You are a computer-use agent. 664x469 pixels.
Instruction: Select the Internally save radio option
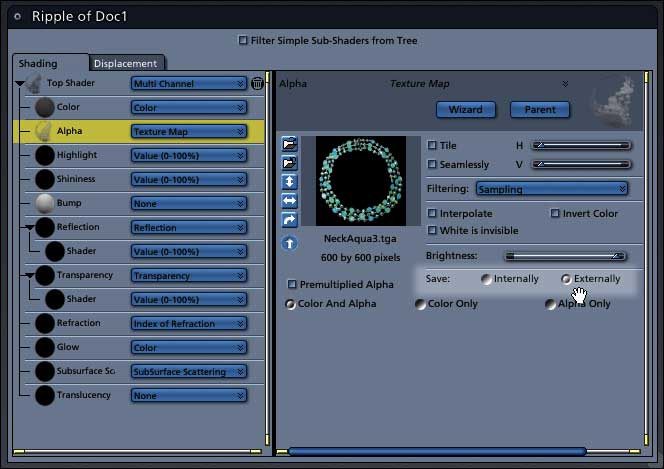coord(487,279)
